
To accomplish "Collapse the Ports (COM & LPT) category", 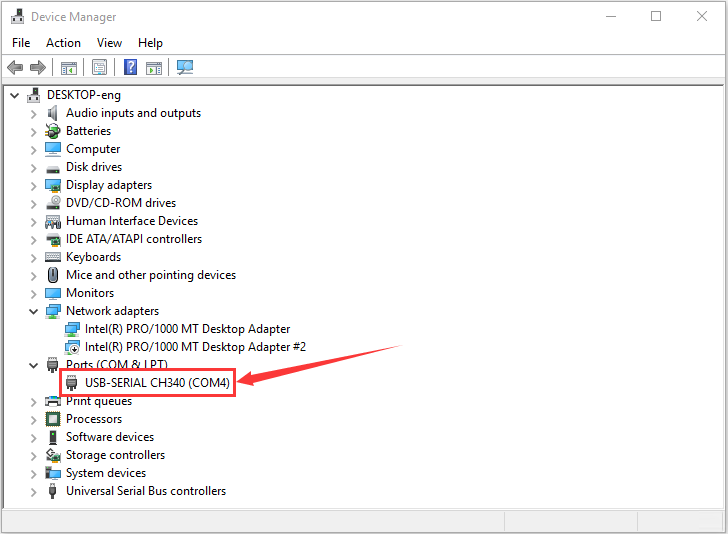I will pos(33,365).
